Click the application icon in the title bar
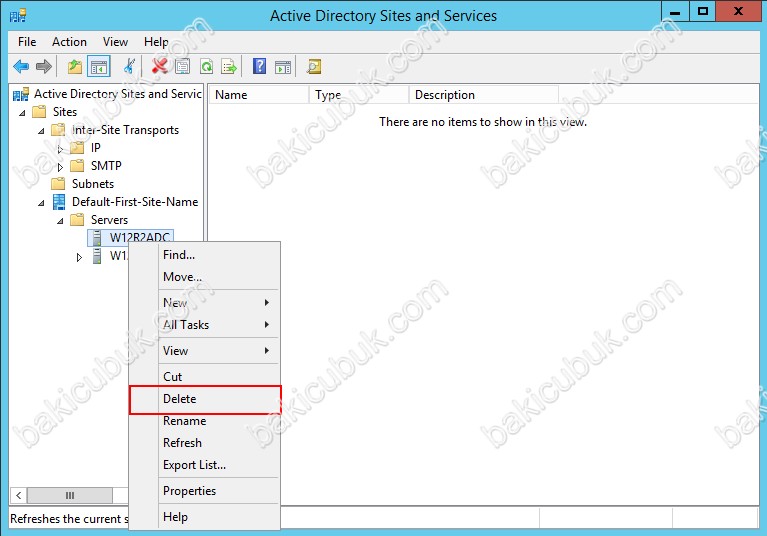This screenshot has width=767, height=536. (x=18, y=16)
